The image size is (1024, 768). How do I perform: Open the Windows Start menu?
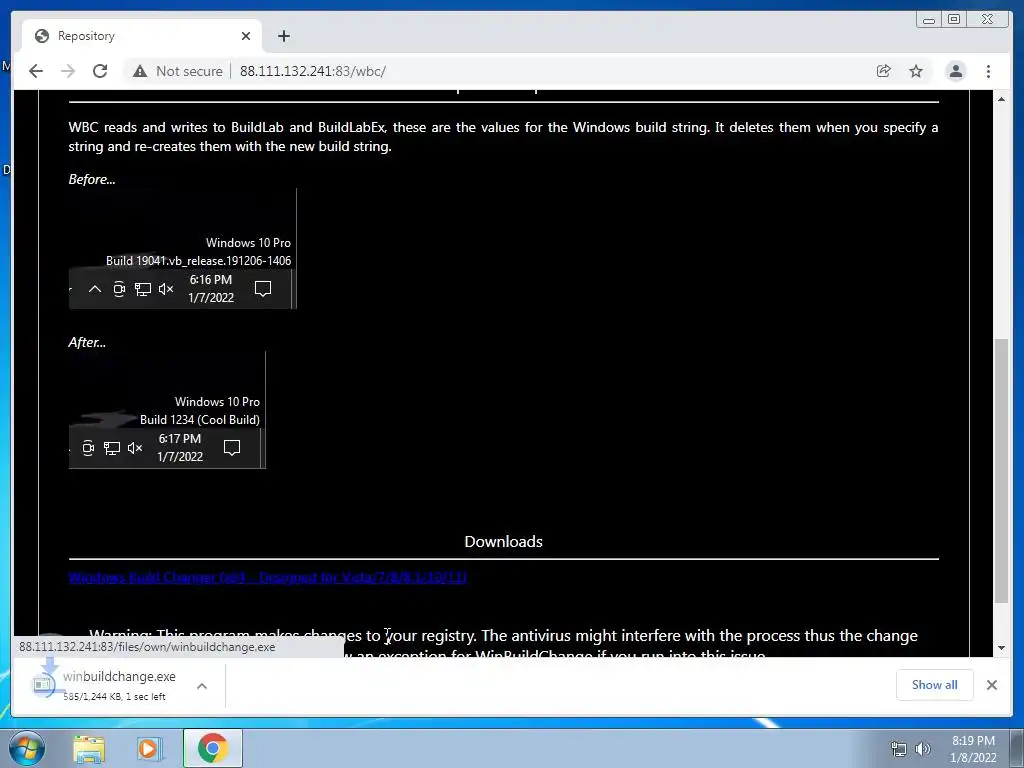(x=27, y=748)
